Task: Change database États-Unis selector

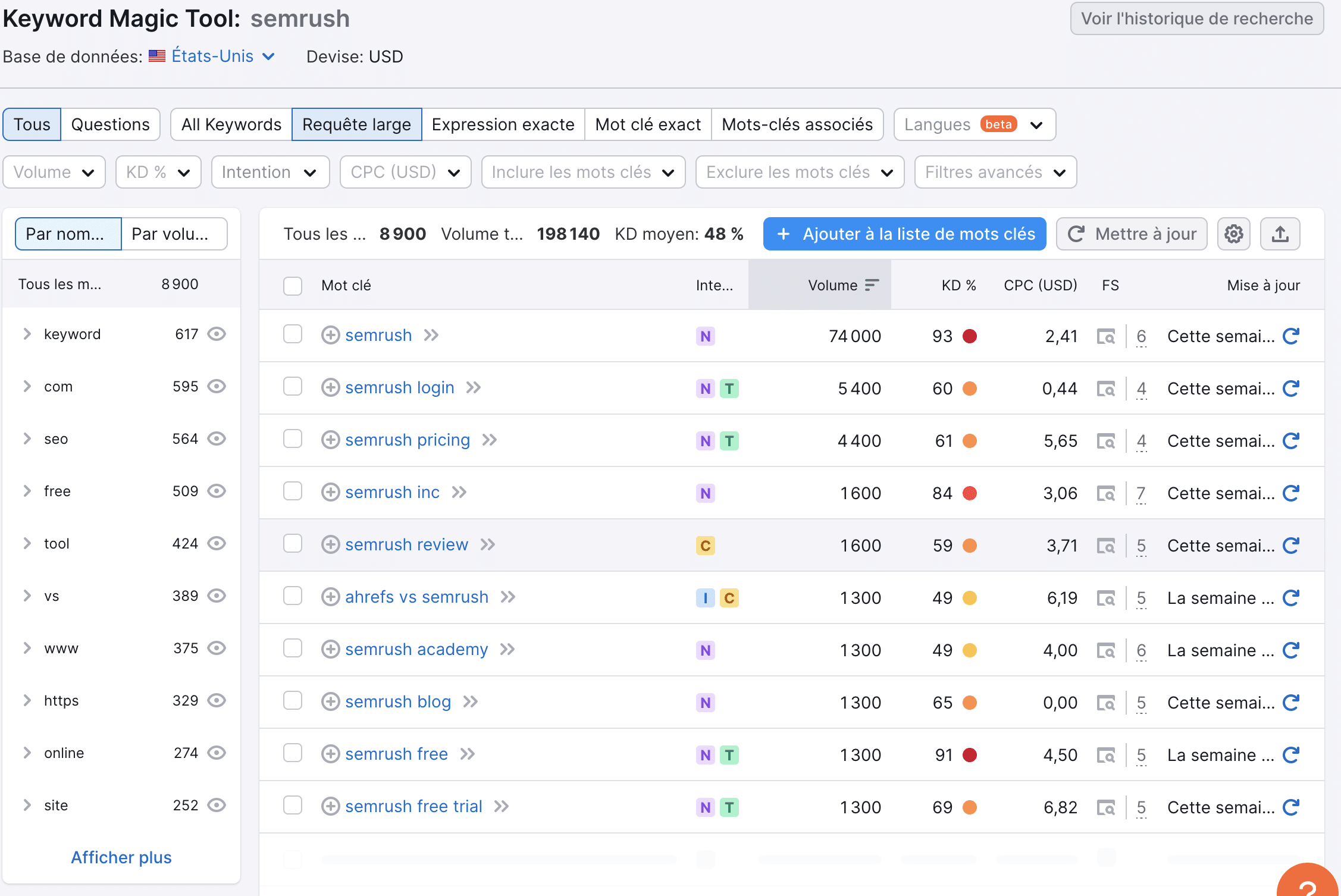Action: tap(212, 56)
